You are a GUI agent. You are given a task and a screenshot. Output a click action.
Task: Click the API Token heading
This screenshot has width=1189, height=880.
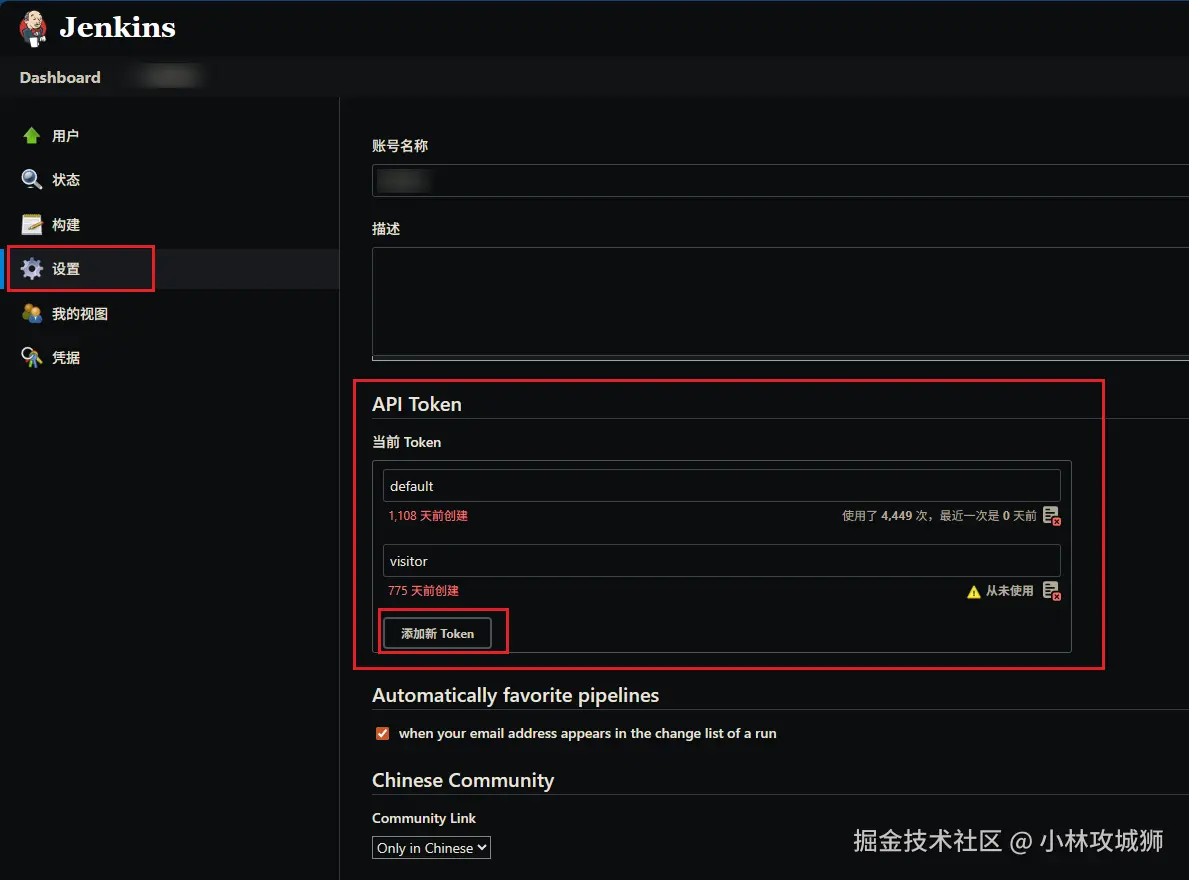click(x=417, y=404)
